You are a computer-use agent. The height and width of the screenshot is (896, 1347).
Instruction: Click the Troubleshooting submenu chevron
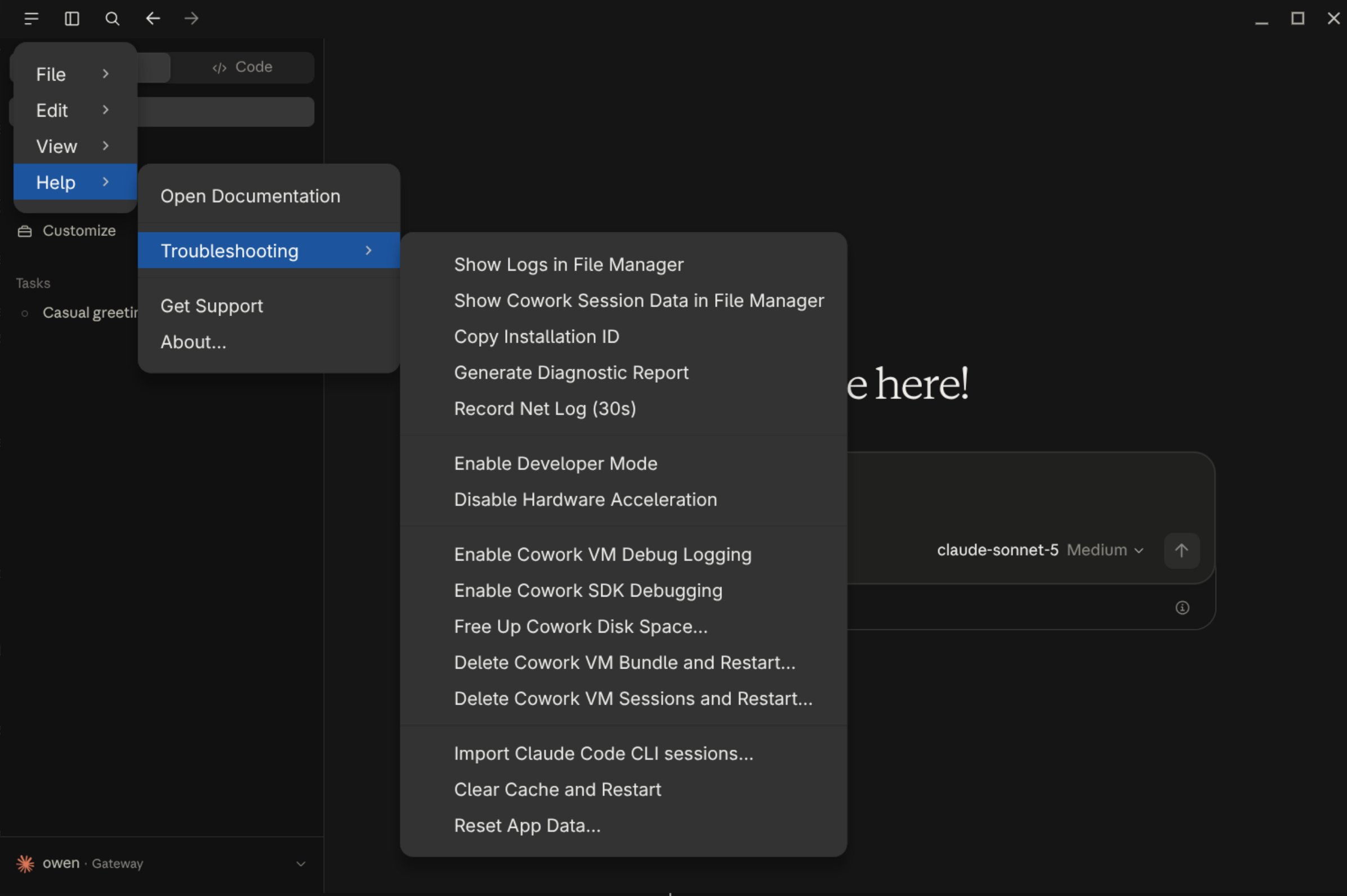tap(369, 250)
